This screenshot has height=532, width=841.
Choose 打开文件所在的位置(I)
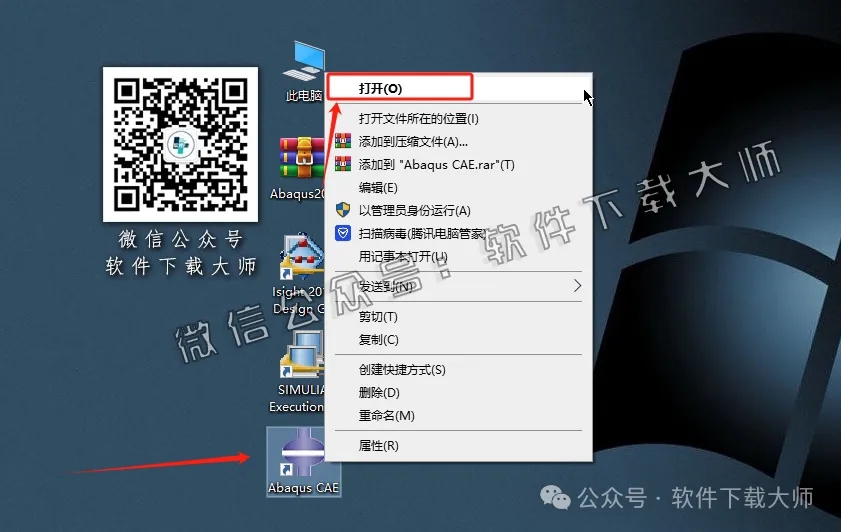click(x=459, y=119)
